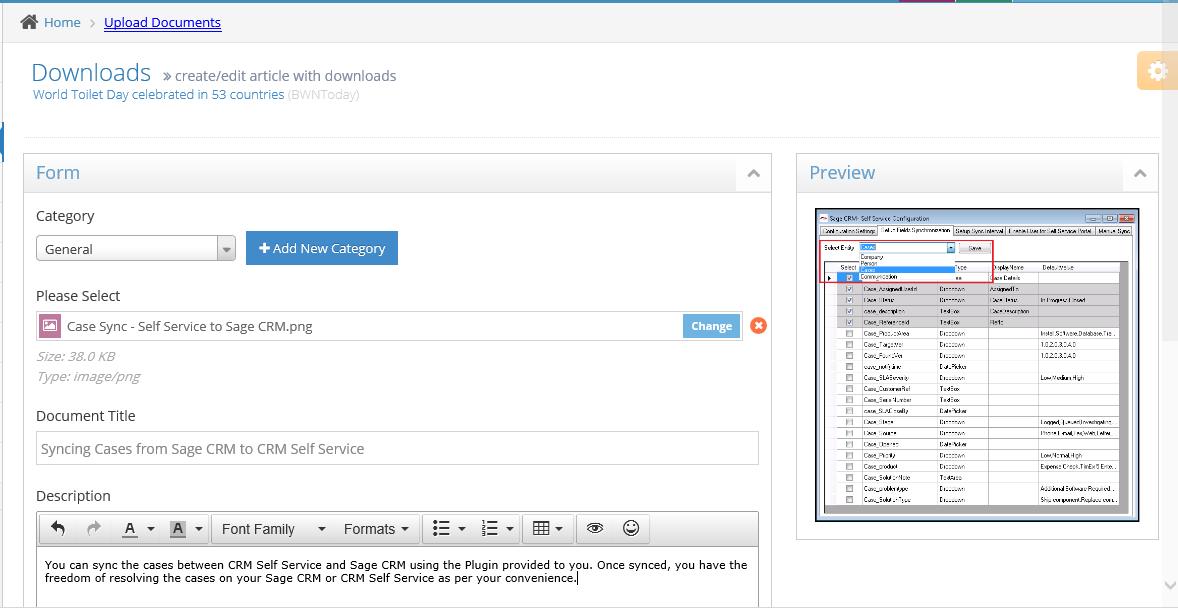Click inside the description text area
This screenshot has height=608, width=1178.
397,576
